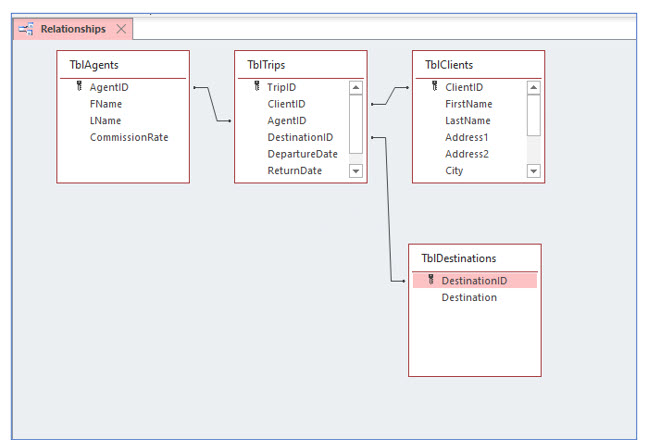Select FirstName field in TblClients
Image resolution: width=648 pixels, height=446 pixels.
[x=469, y=104]
